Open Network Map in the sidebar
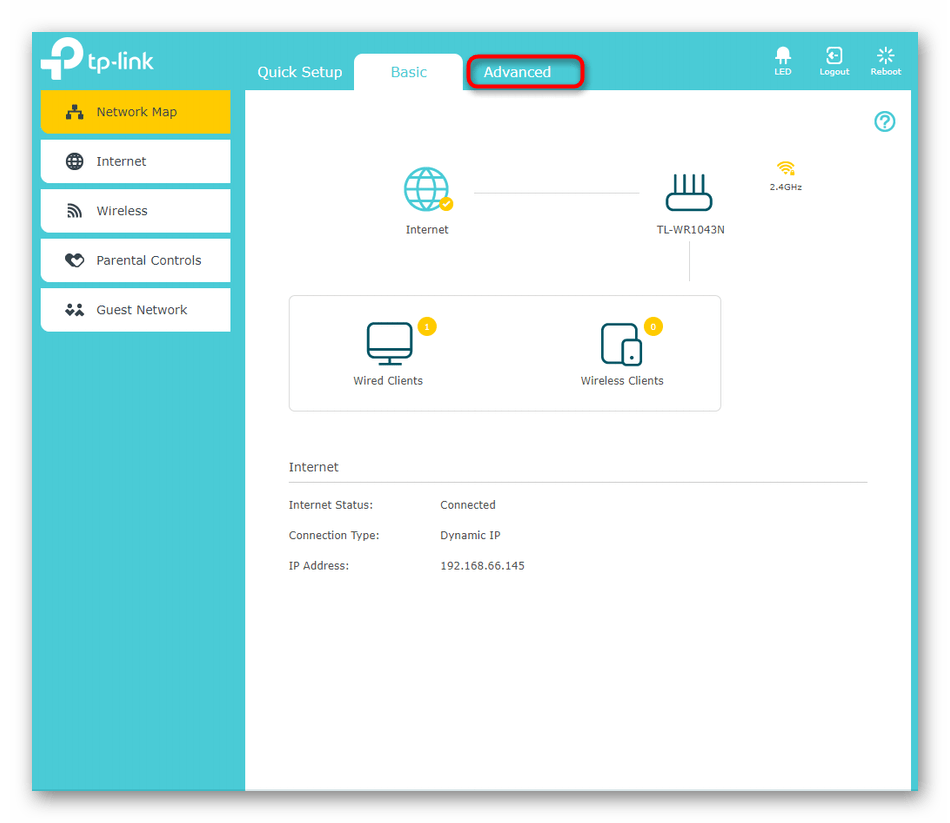Image resolution: width=950 pixels, height=823 pixels. pyautogui.click(x=135, y=112)
